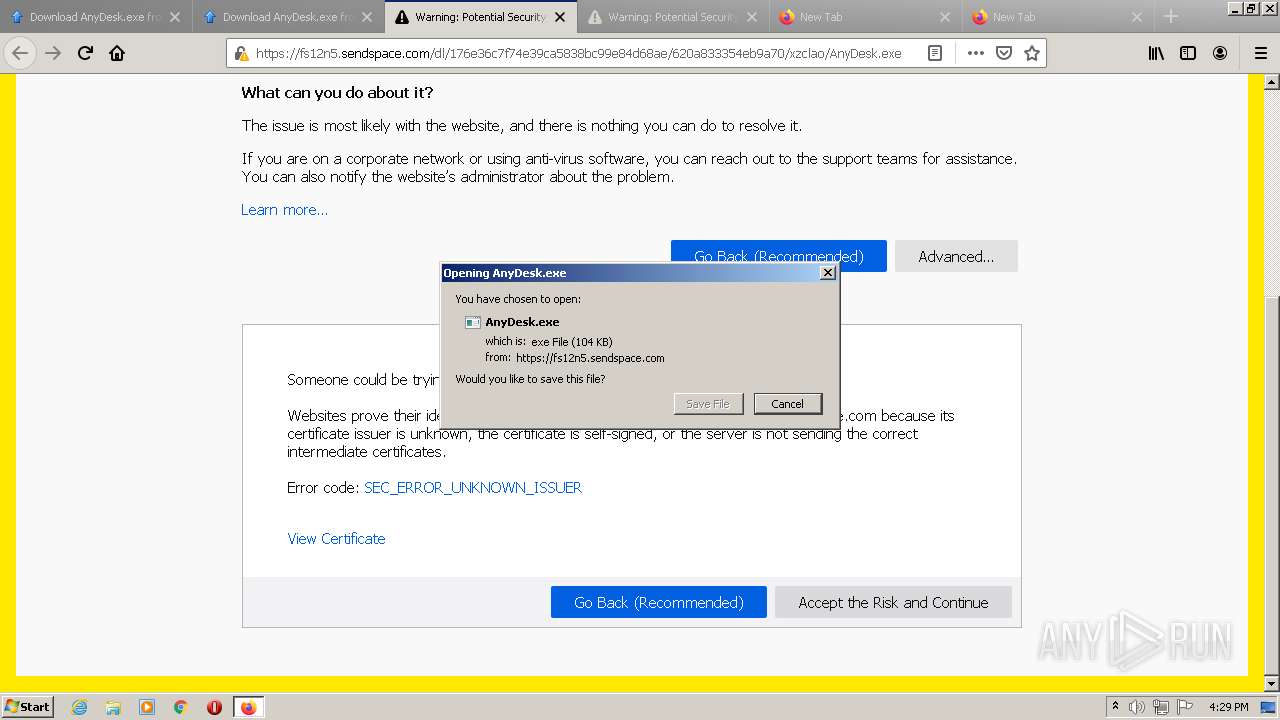1280x720 pixels.
Task: Click the Firefox taskbar button
Action: (248, 707)
